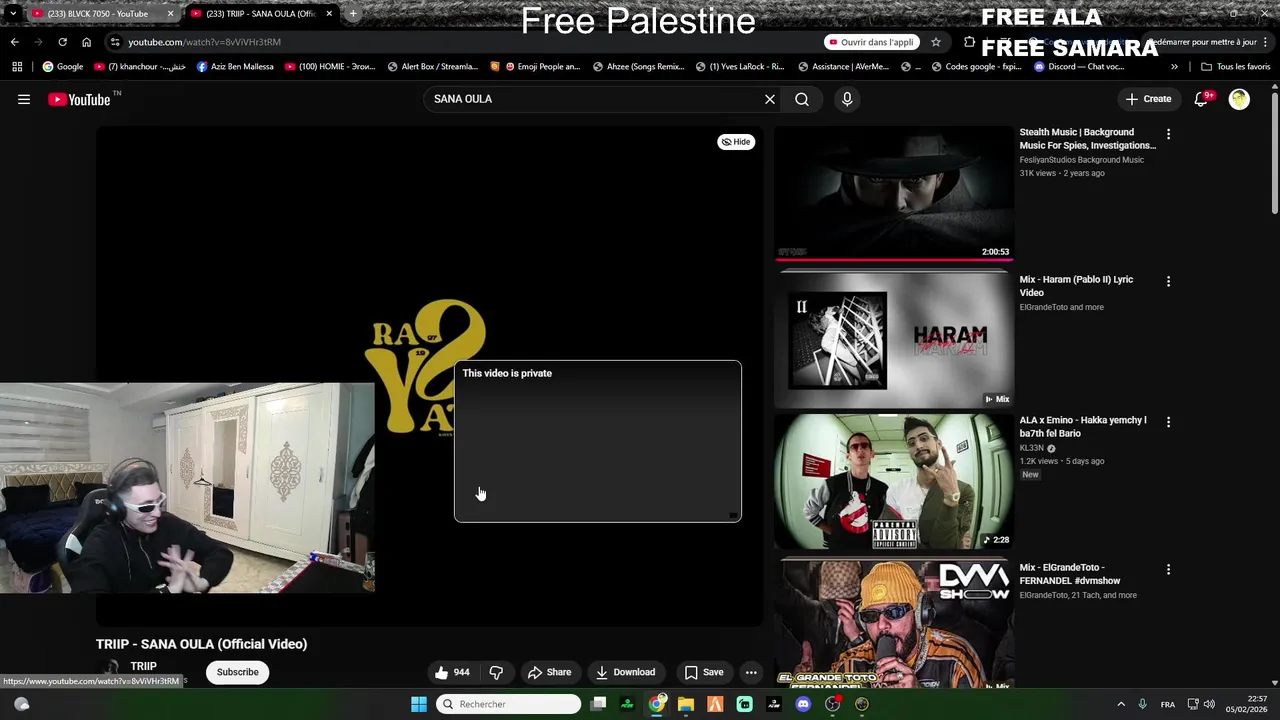Open the Chrome apps grid icon

[17, 67]
